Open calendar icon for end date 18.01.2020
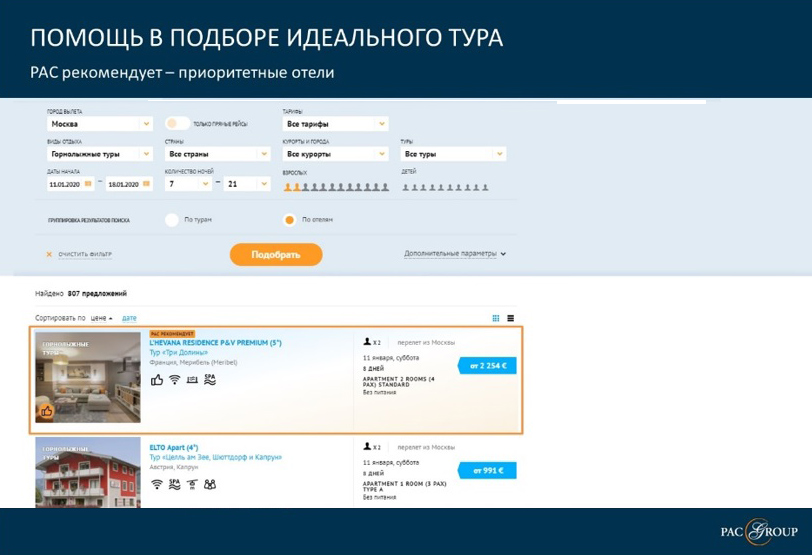Image resolution: width=812 pixels, height=555 pixels. point(145,184)
